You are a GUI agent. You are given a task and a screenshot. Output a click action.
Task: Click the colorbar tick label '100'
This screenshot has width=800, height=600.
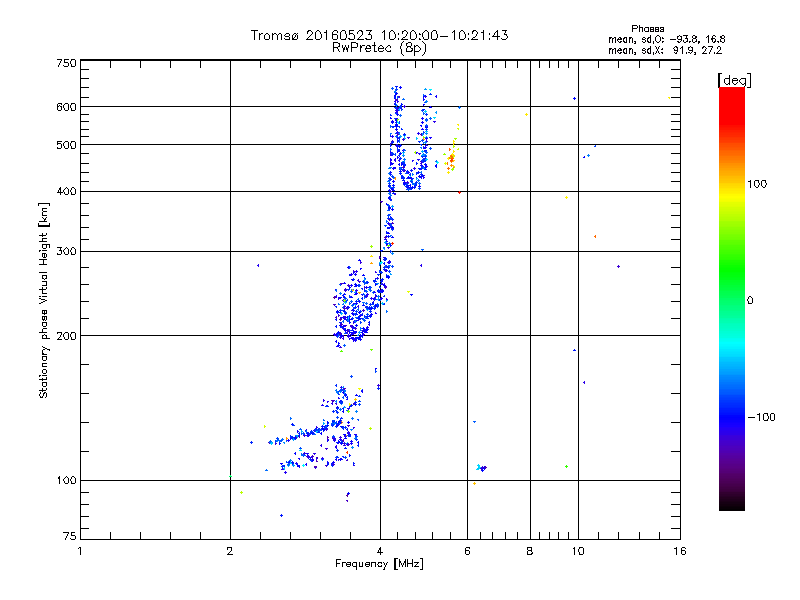coord(757,184)
